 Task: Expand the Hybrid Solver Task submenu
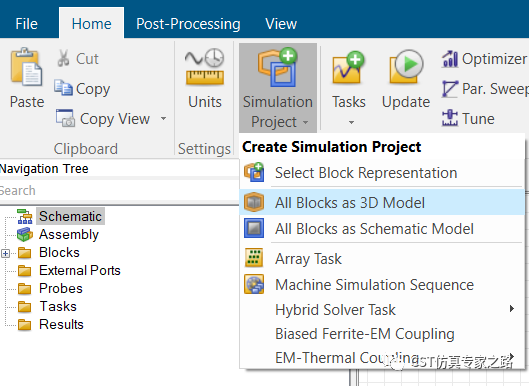click(512, 309)
